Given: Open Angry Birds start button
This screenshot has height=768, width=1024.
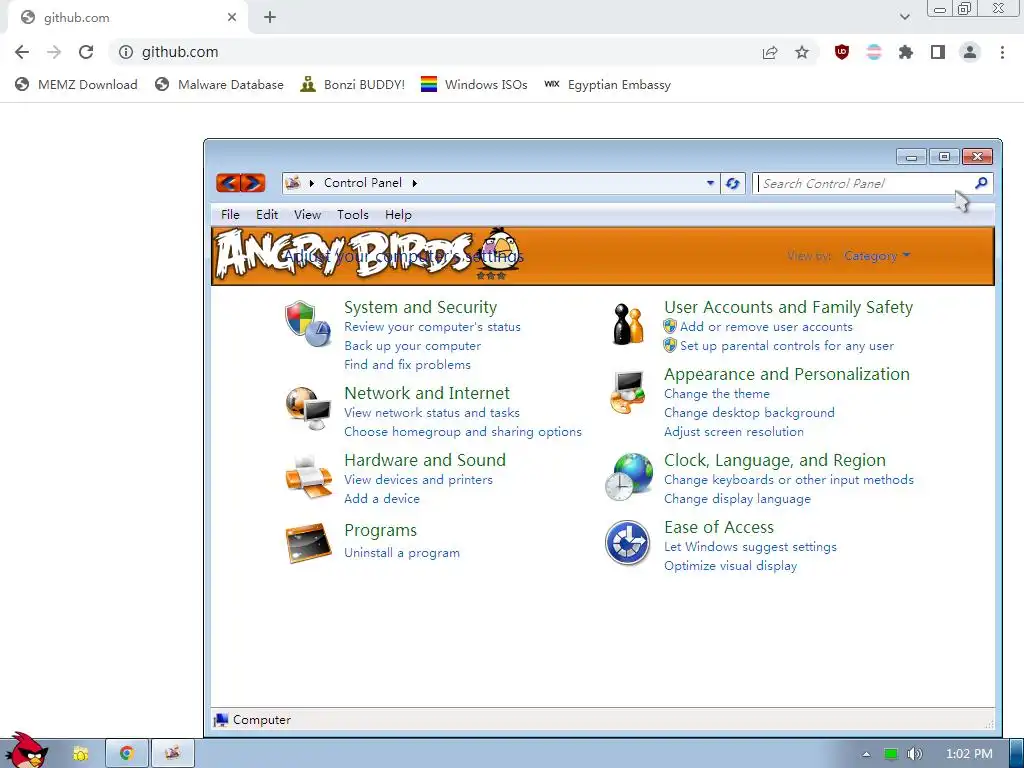Looking at the screenshot, I should (26, 750).
